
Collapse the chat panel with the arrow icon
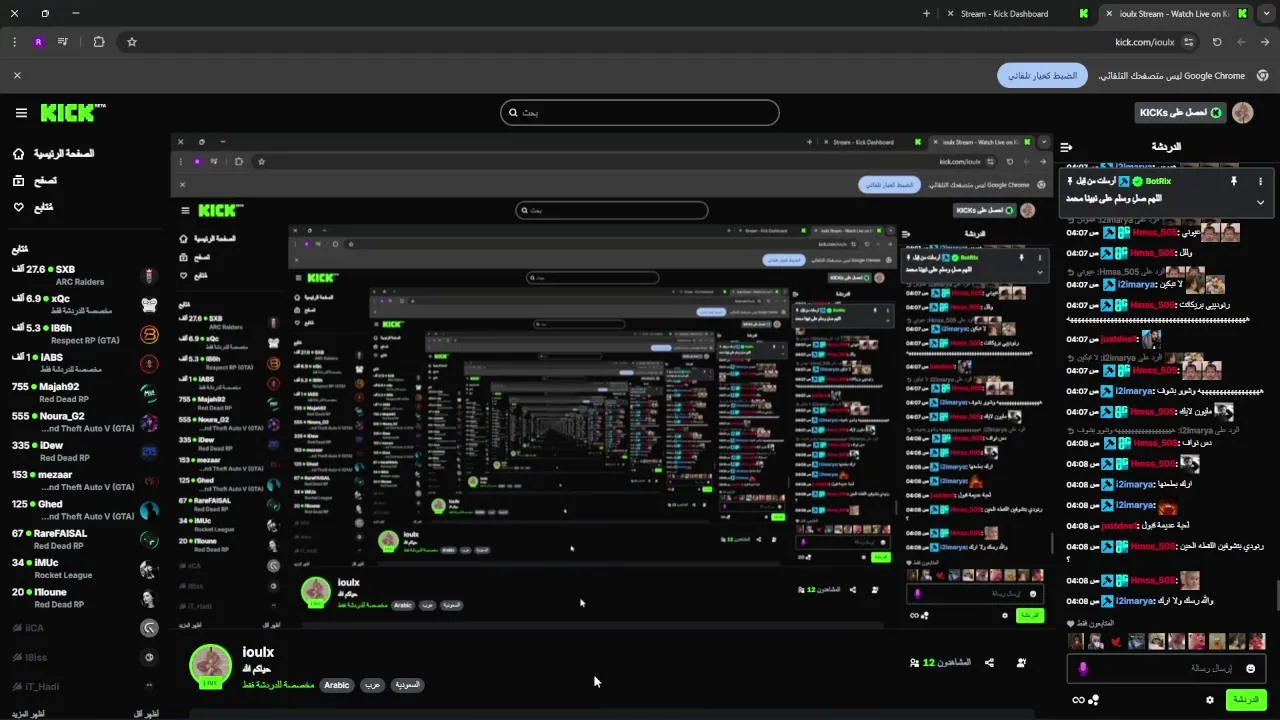pos(1066,147)
